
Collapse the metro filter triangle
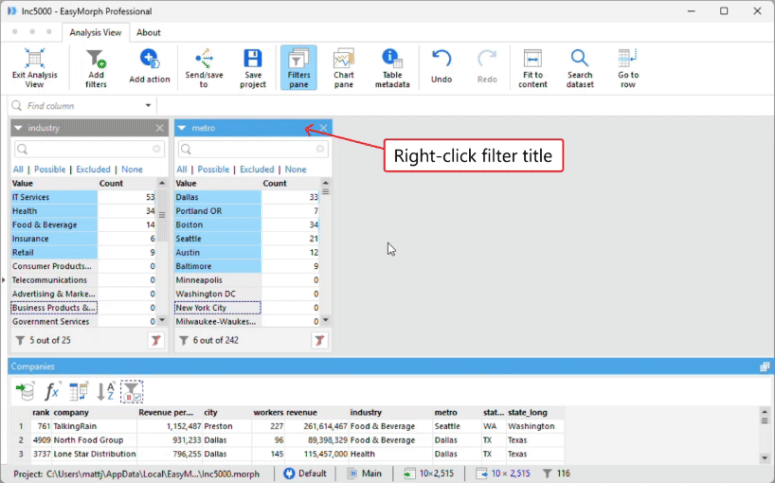click(x=182, y=128)
